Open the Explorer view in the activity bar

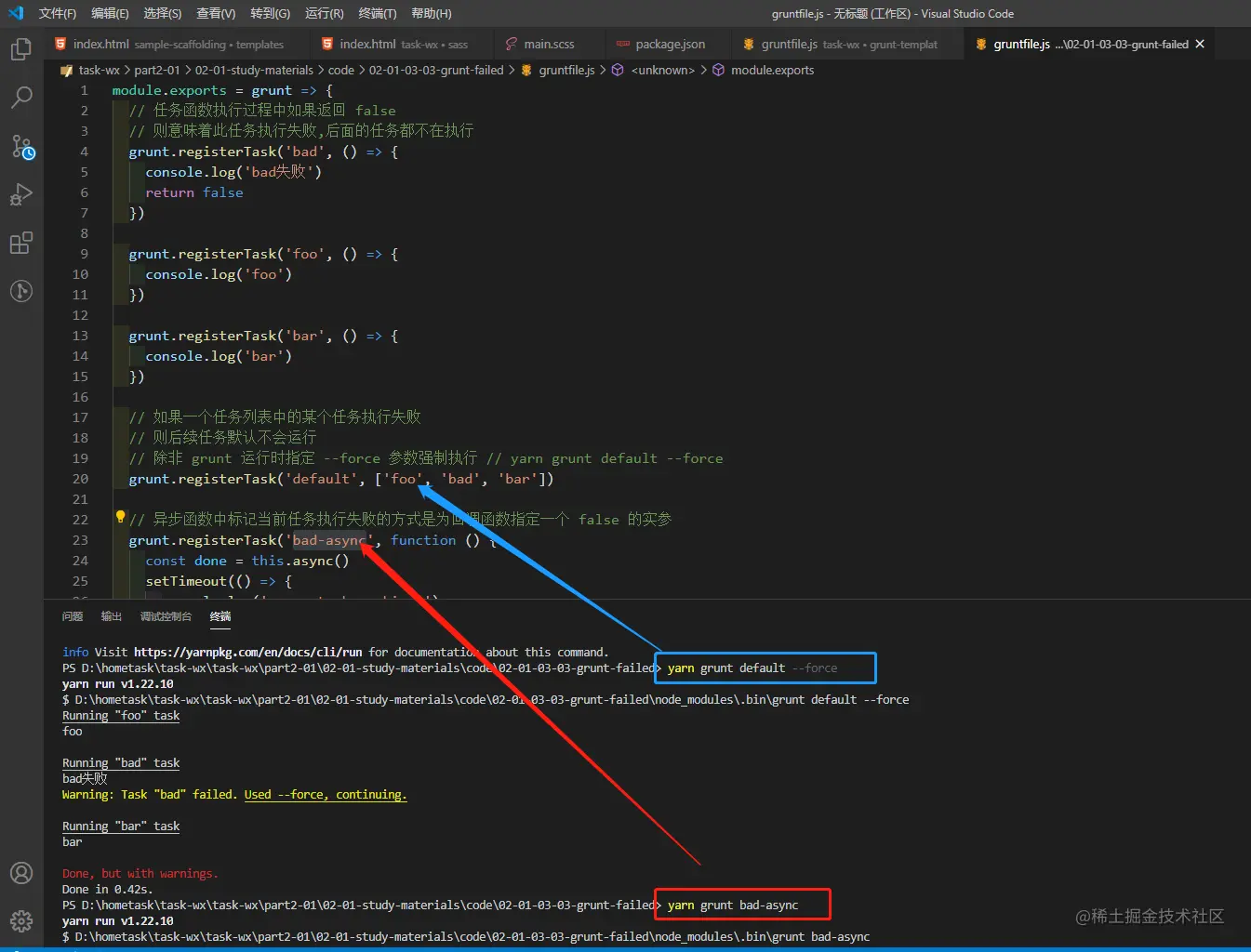tap(20, 48)
